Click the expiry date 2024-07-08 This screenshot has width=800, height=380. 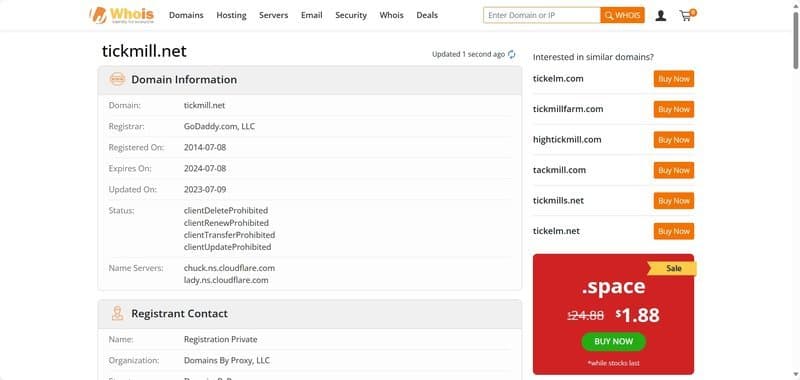point(205,168)
